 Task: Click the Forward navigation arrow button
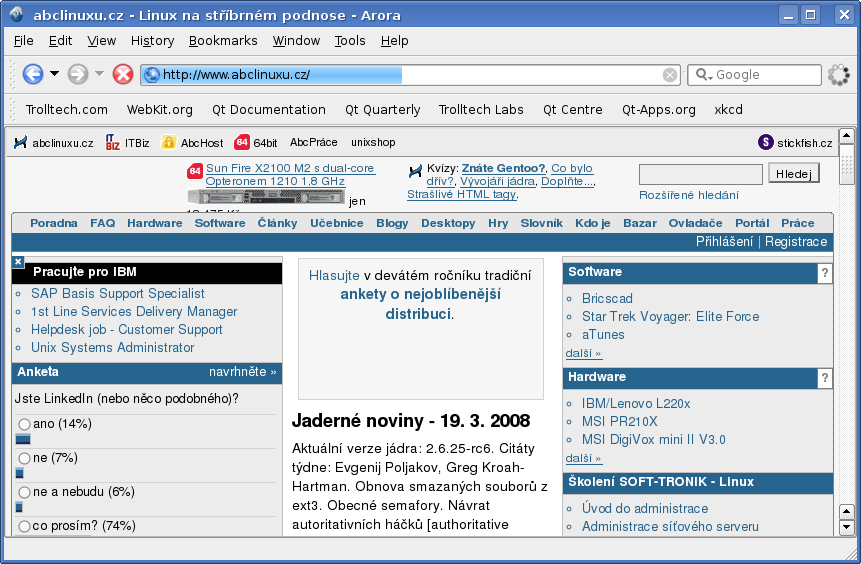click(x=78, y=74)
